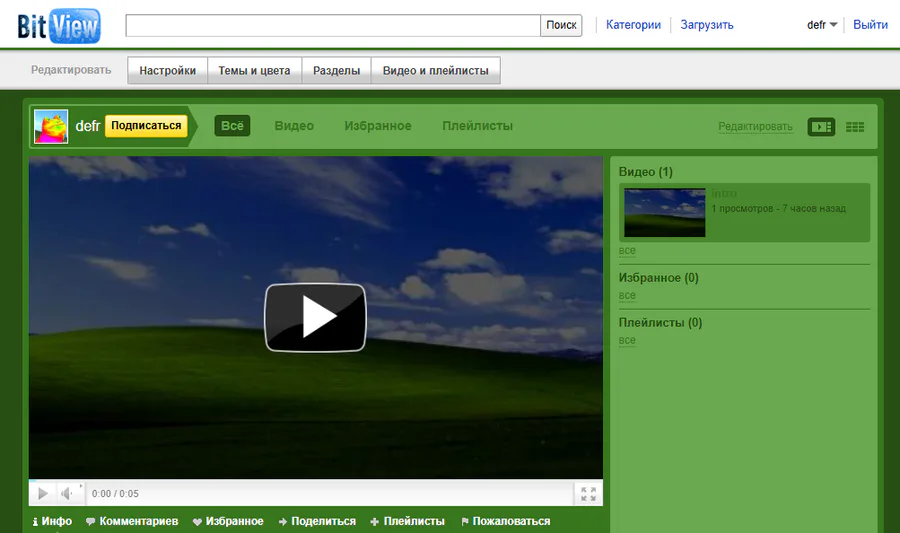Click the все link under Видео (1)
900x533 pixels.
(627, 251)
